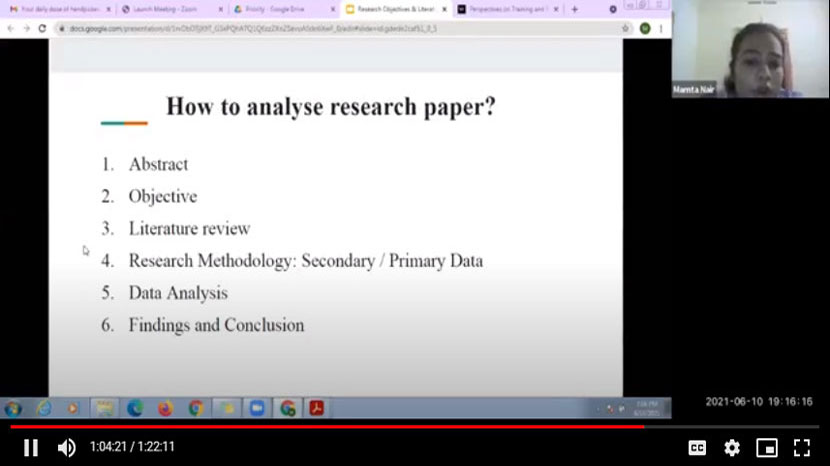The width and height of the screenshot is (830, 466).
Task: Click the 'Abstract' list item
Action: 158,165
